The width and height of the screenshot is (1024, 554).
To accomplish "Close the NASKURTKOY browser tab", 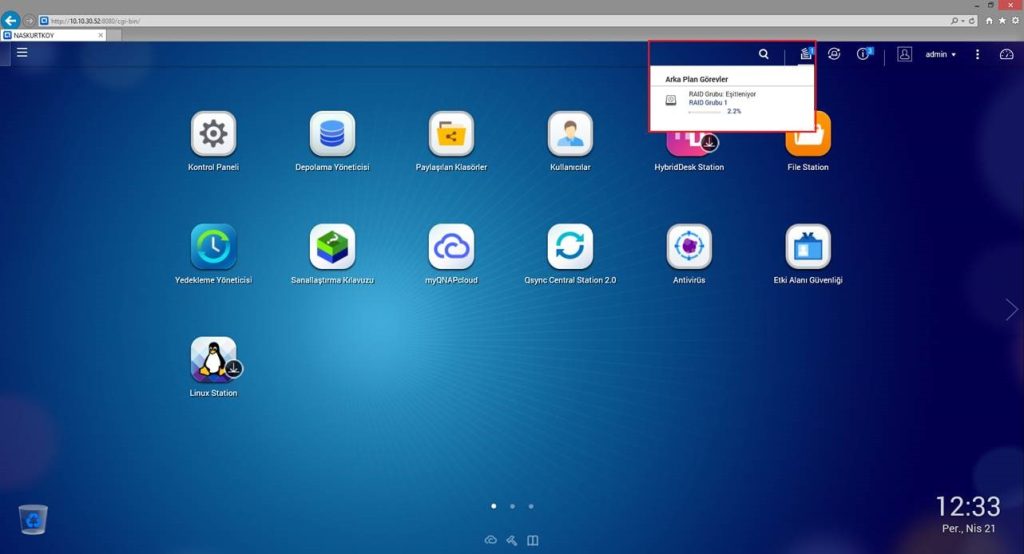I will pos(101,35).
